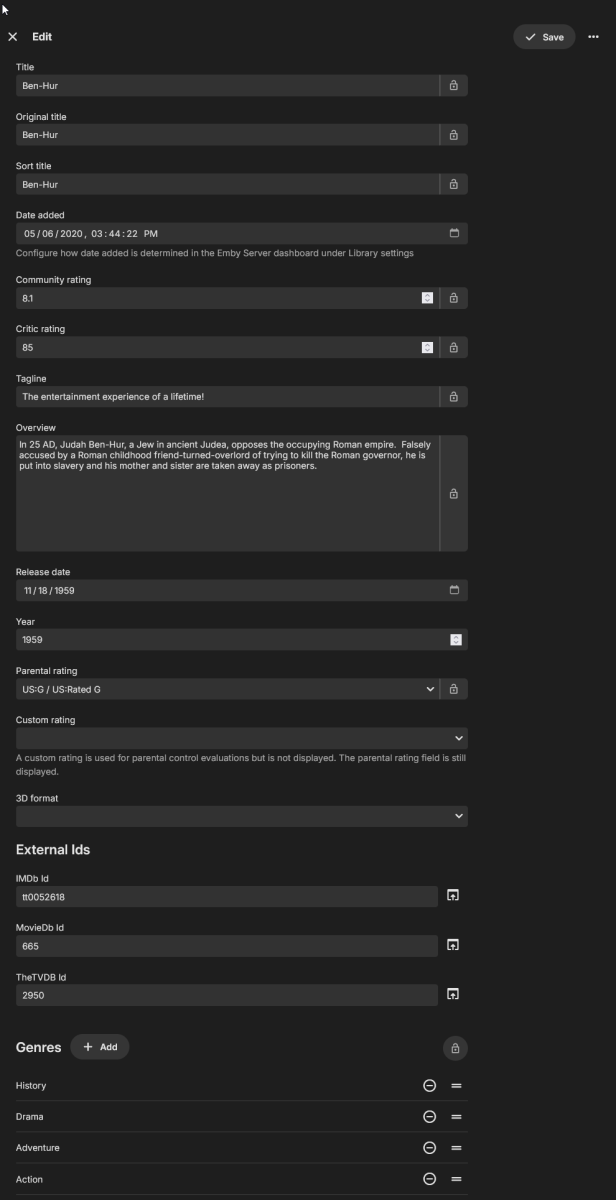
Task: Open the Release date calendar picker
Action: pyautogui.click(x=453, y=590)
